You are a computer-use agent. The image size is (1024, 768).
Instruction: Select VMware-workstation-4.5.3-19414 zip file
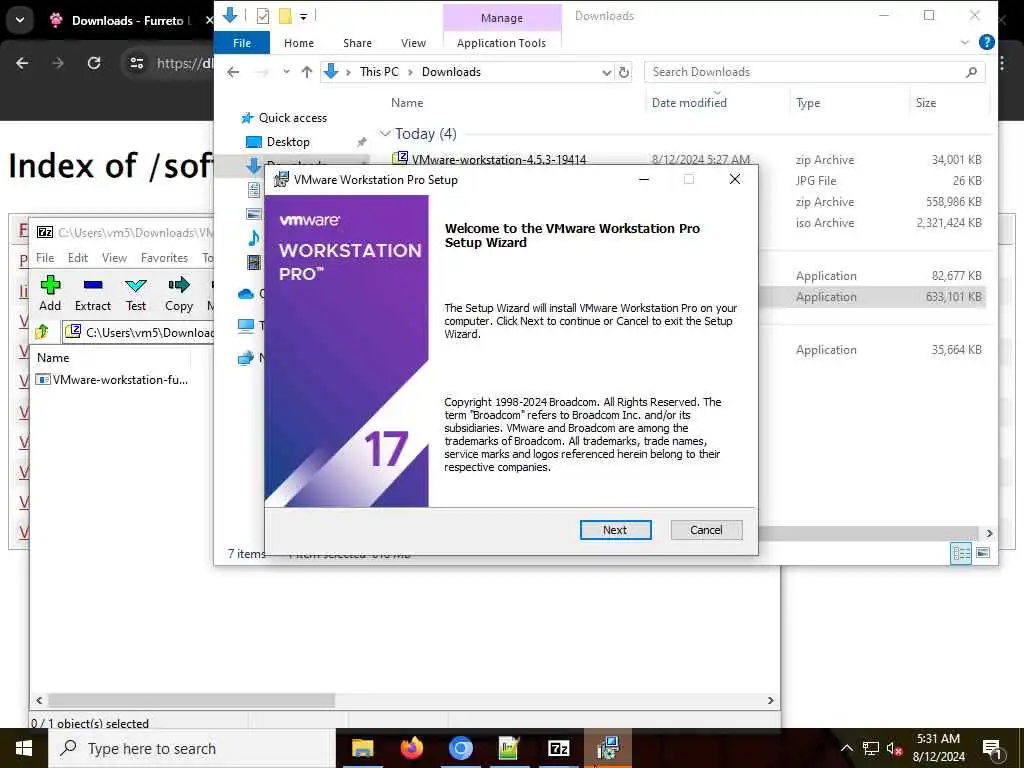click(x=498, y=159)
